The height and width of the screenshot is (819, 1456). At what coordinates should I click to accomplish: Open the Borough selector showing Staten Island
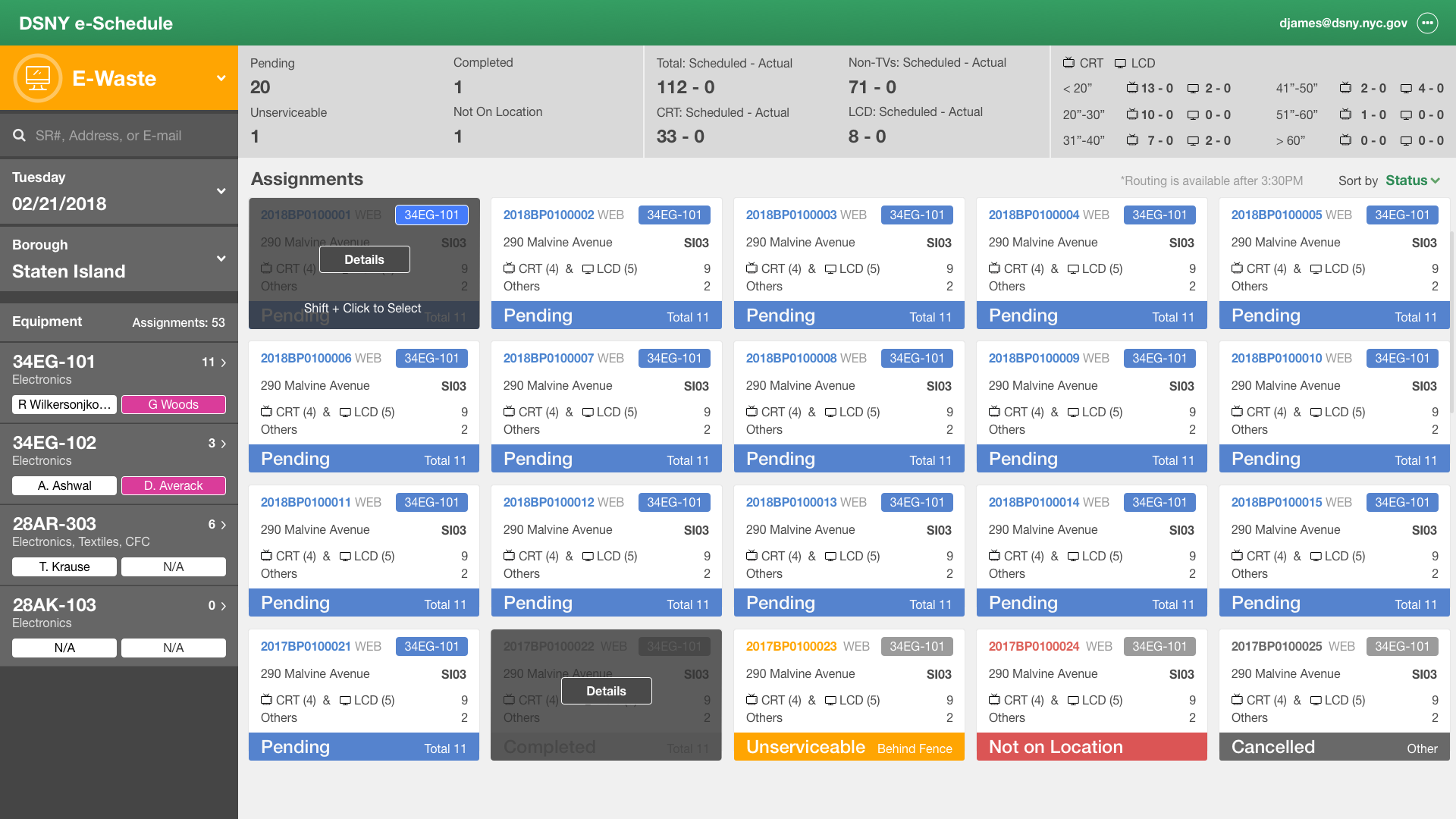pos(221,256)
